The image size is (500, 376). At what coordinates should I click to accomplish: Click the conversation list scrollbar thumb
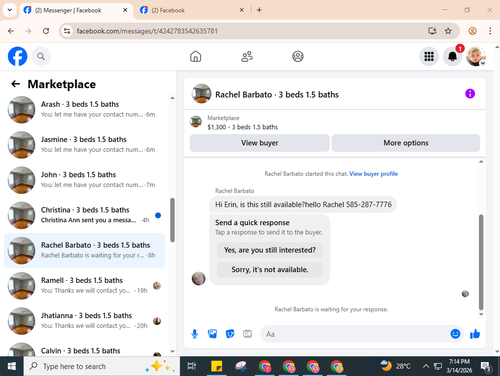click(x=172, y=220)
